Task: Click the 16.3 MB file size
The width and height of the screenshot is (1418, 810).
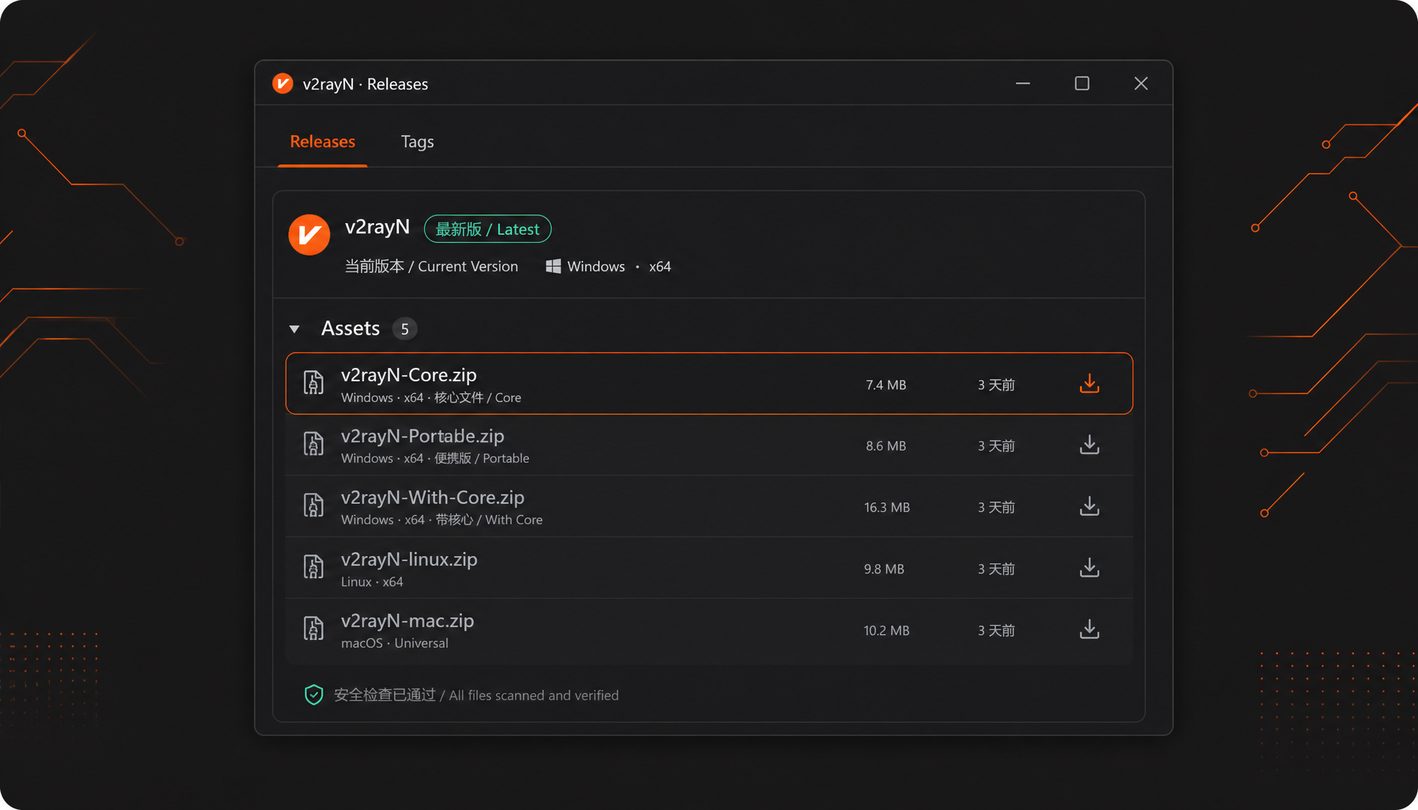Action: [887, 507]
